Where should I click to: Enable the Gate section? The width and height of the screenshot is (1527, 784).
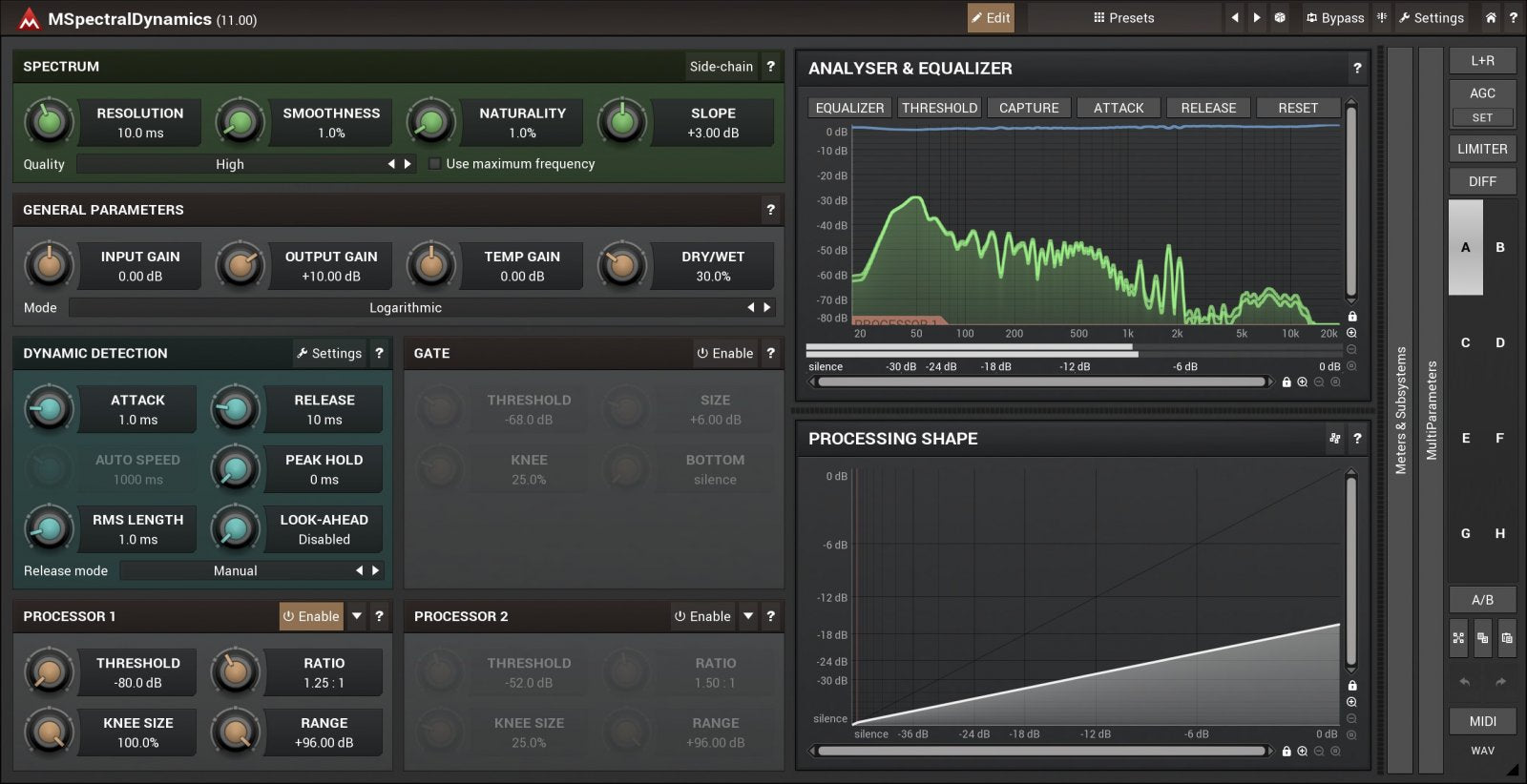725,353
